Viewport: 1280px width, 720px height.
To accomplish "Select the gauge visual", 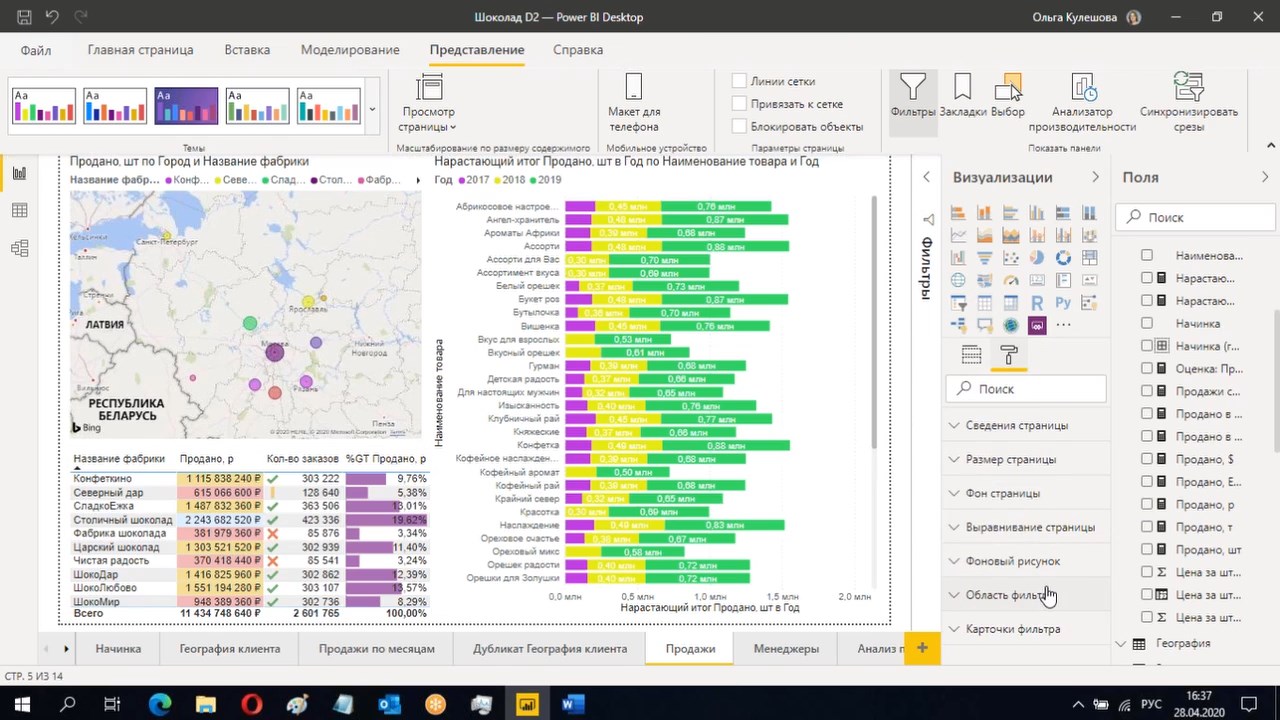I will (1011, 280).
